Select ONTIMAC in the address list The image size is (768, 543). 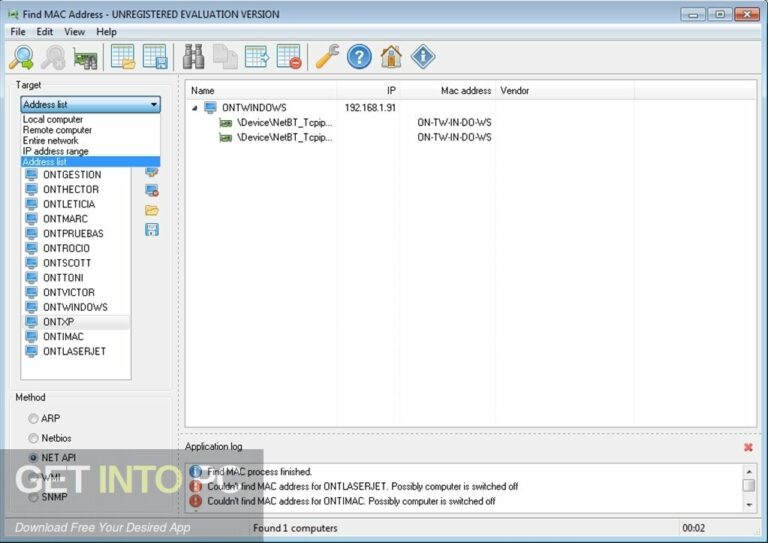[x=63, y=336]
